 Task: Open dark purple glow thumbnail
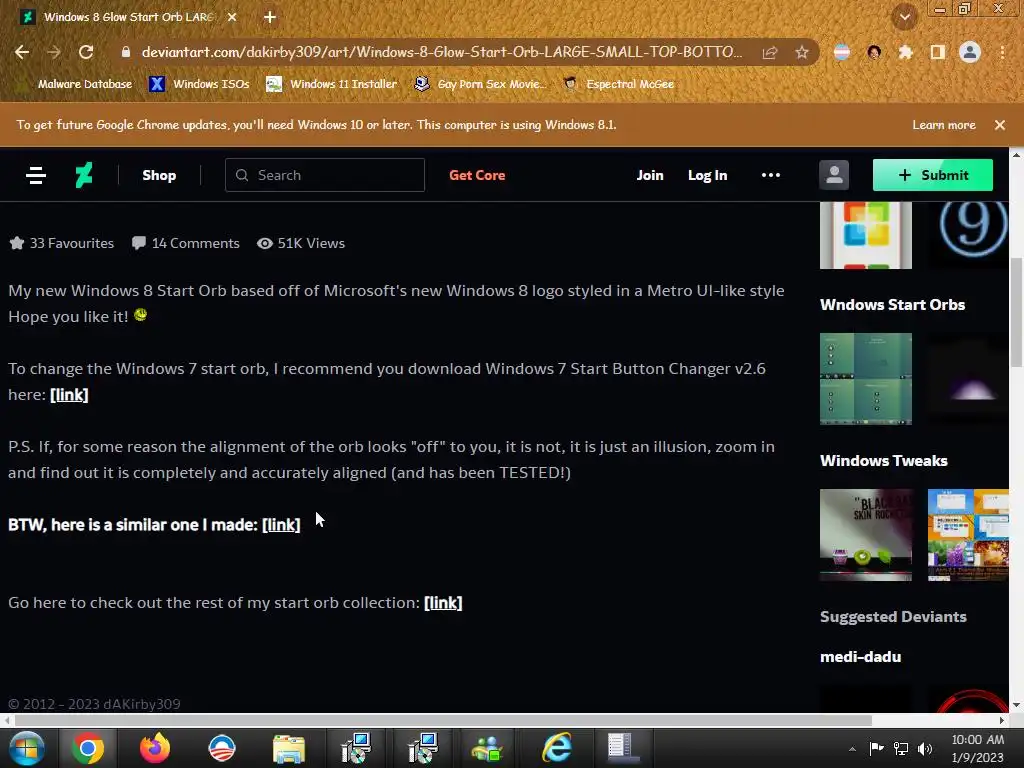pyautogui.click(x=968, y=379)
